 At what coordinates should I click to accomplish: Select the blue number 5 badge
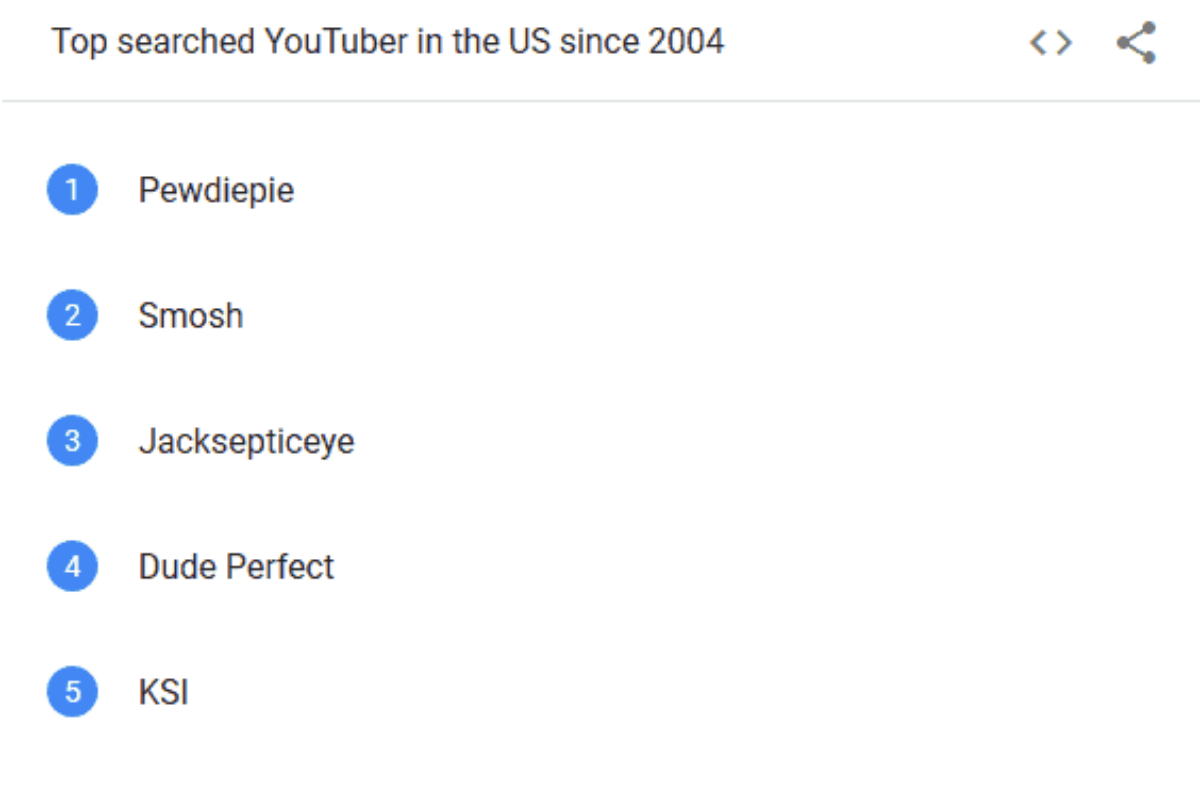(72, 692)
